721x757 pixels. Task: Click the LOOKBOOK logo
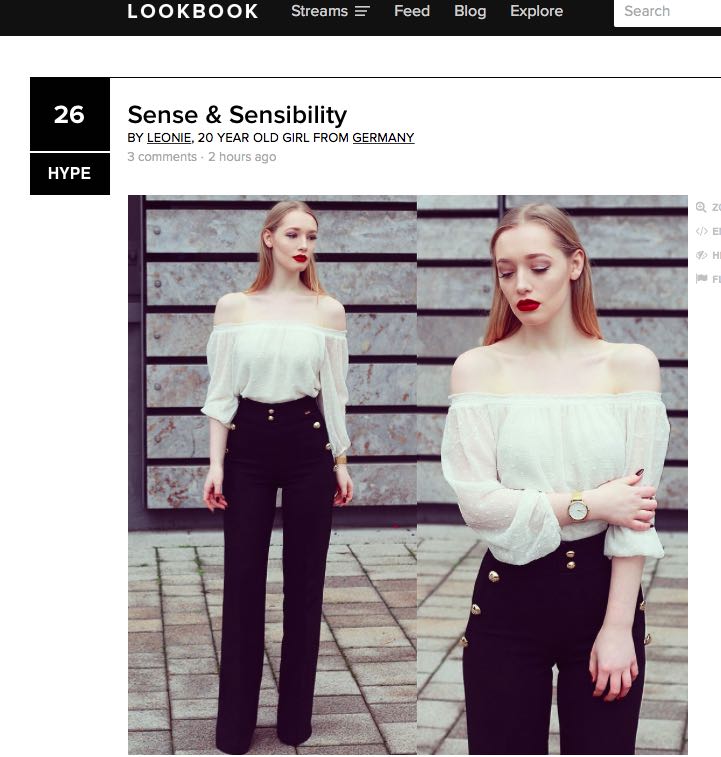coord(193,11)
